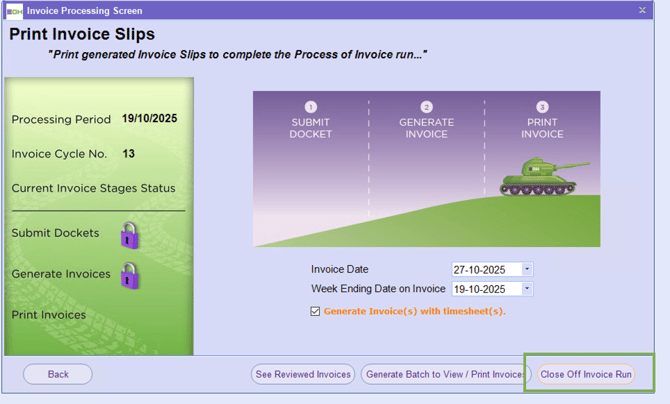Click the step 1 Submit Docket circle
The image size is (670, 404).
(310, 107)
